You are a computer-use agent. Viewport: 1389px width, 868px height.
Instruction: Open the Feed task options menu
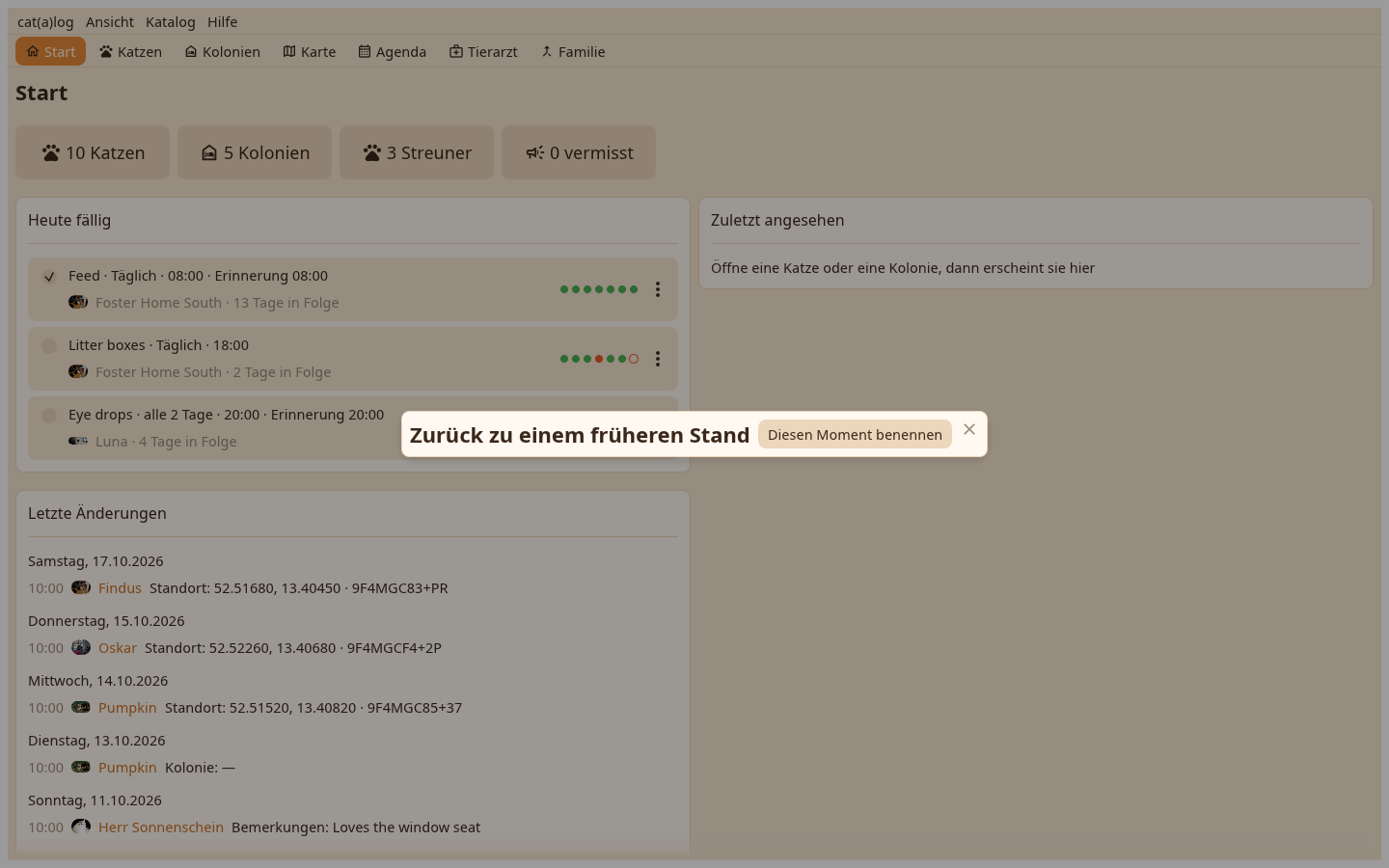(x=658, y=289)
